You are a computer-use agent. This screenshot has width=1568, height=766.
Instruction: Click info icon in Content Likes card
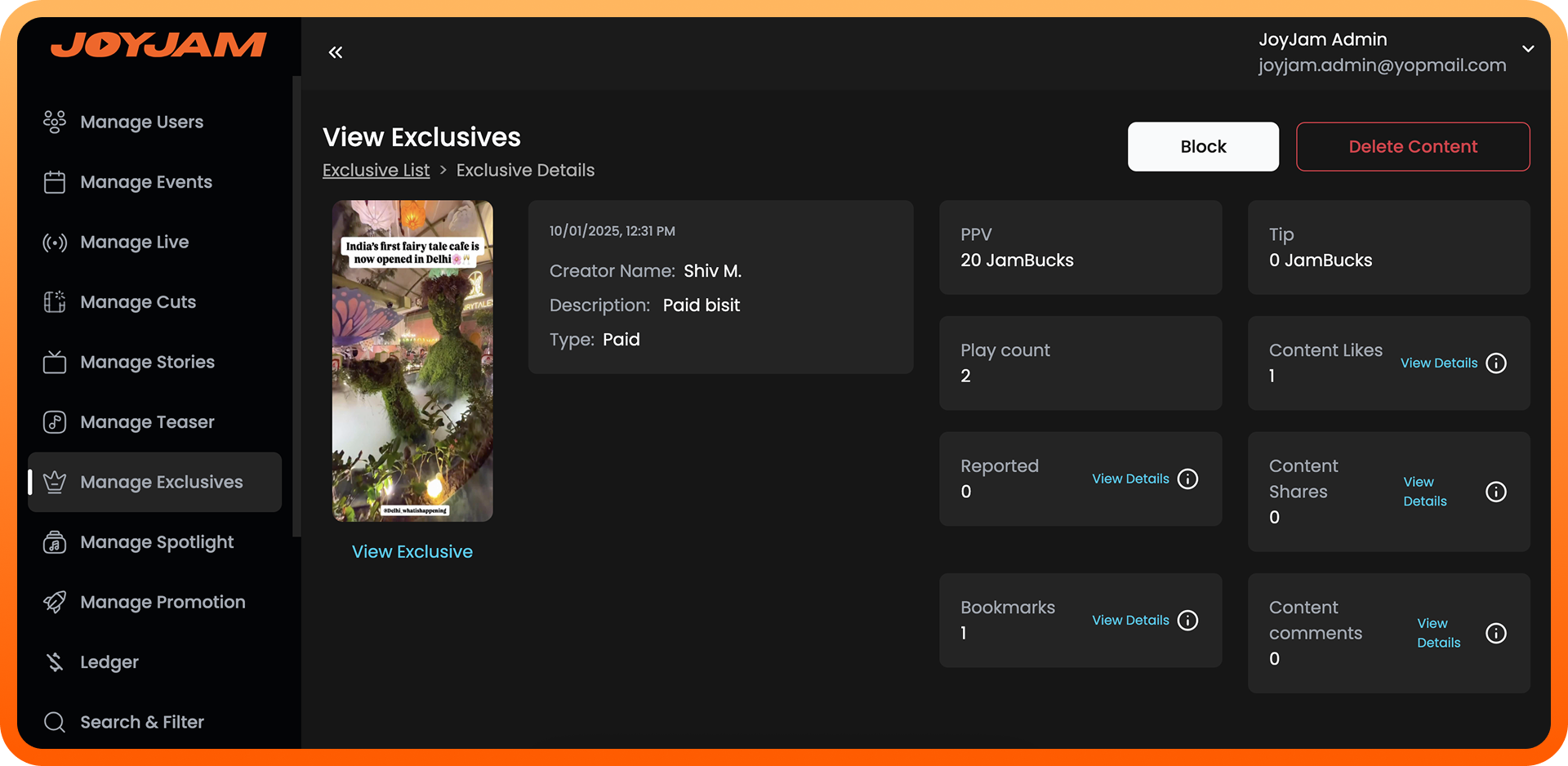point(1496,363)
